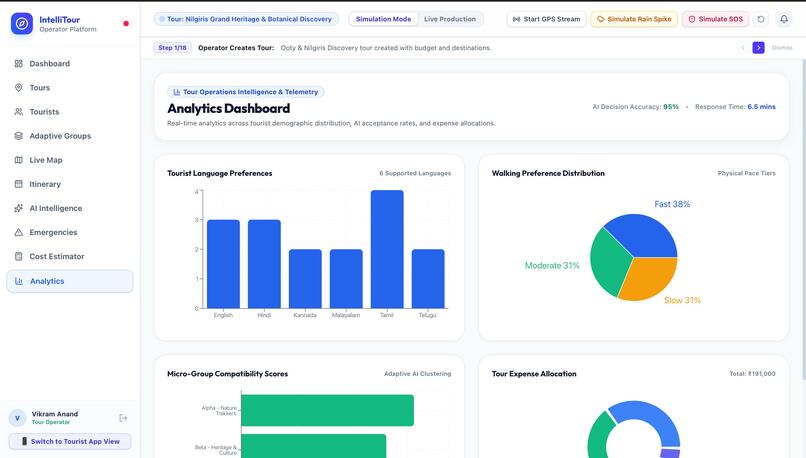The height and width of the screenshot is (458, 806).
Task: Click the Step 1/18 badge
Action: tap(172, 48)
